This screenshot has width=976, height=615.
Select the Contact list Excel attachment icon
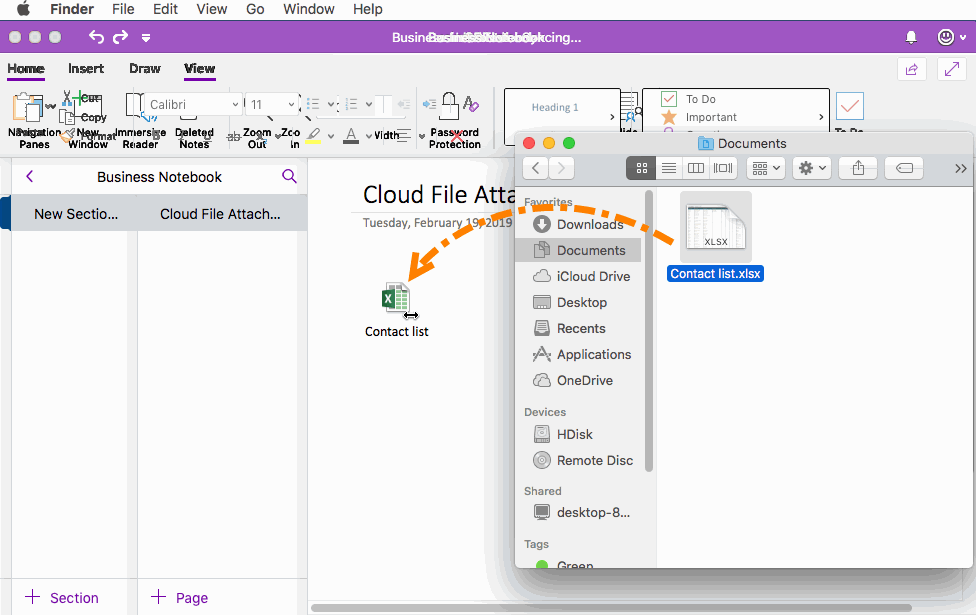coord(396,298)
